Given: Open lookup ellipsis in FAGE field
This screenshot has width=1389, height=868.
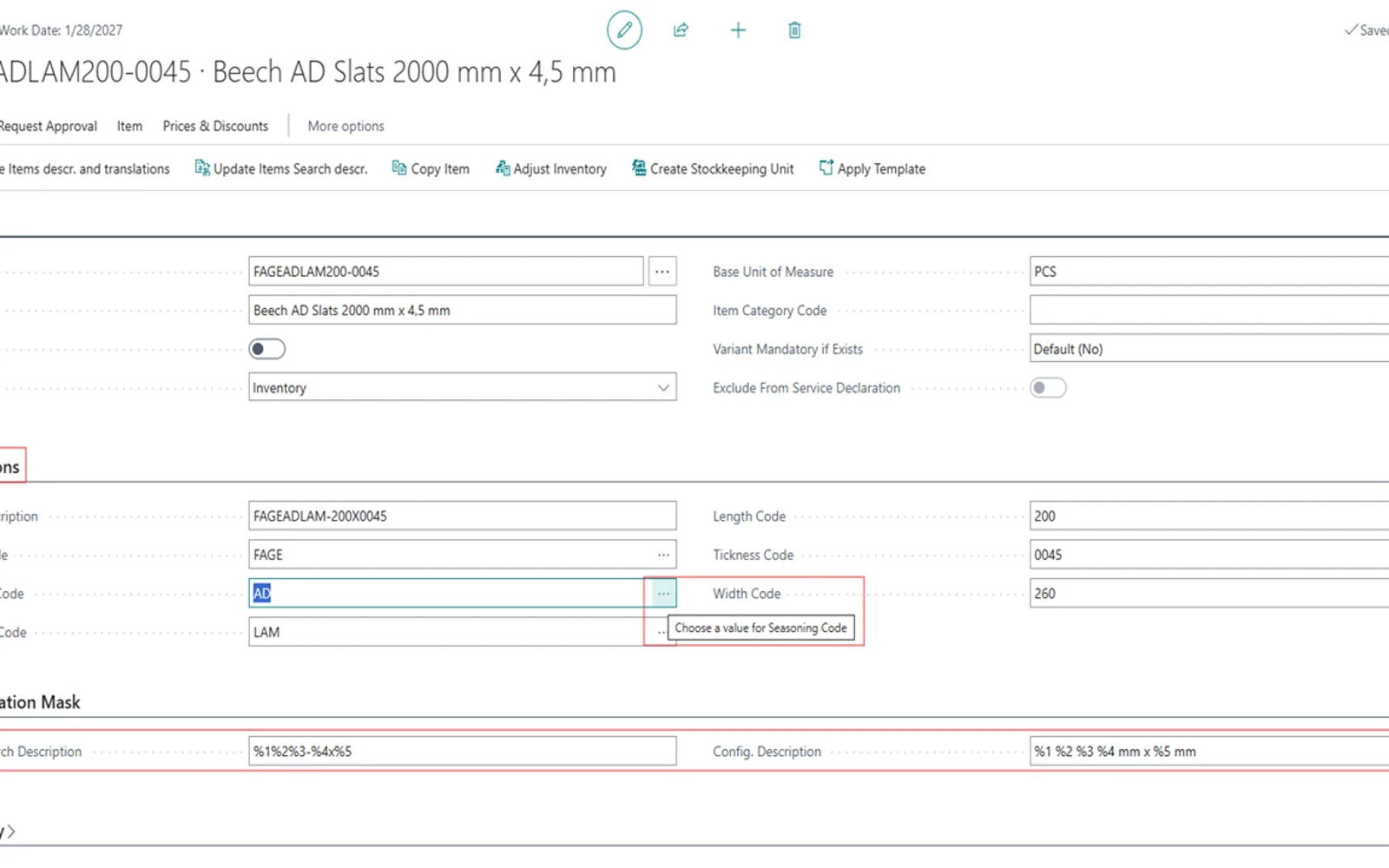Looking at the screenshot, I should click(663, 555).
